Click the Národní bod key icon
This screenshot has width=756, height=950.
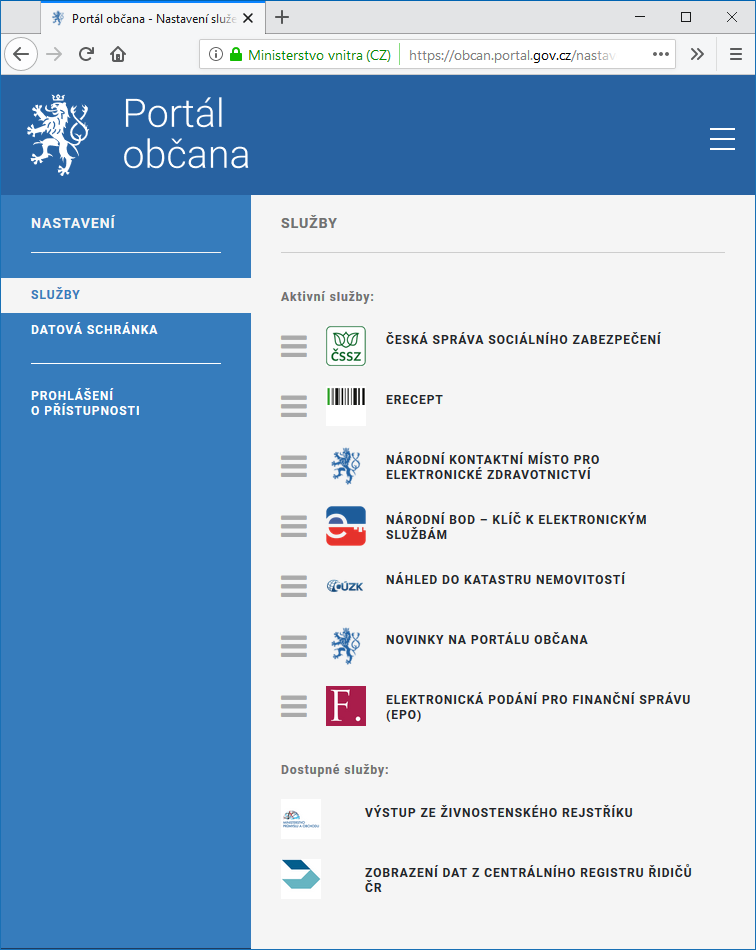coord(346,526)
